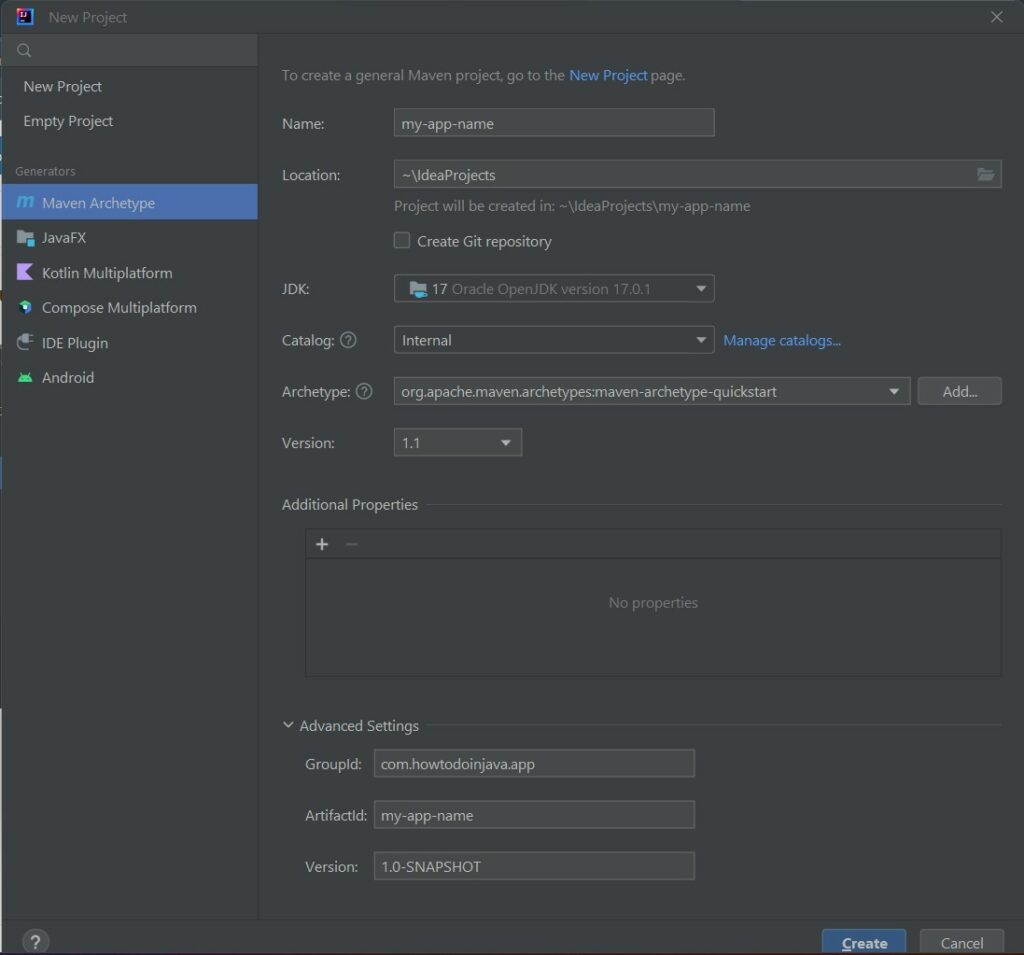Screen dimensions: 1024x955
Task: Click the GroupId input field
Action: pyautogui.click(x=534, y=762)
